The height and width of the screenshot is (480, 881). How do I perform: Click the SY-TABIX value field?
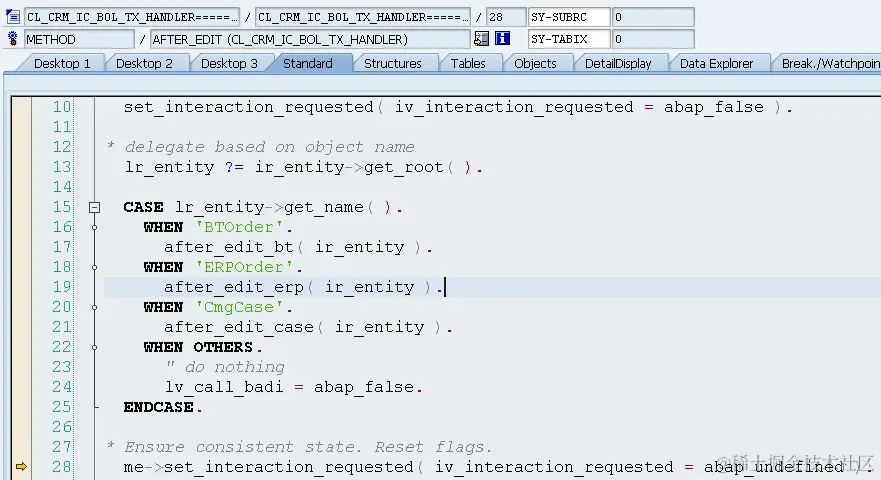(x=653, y=39)
